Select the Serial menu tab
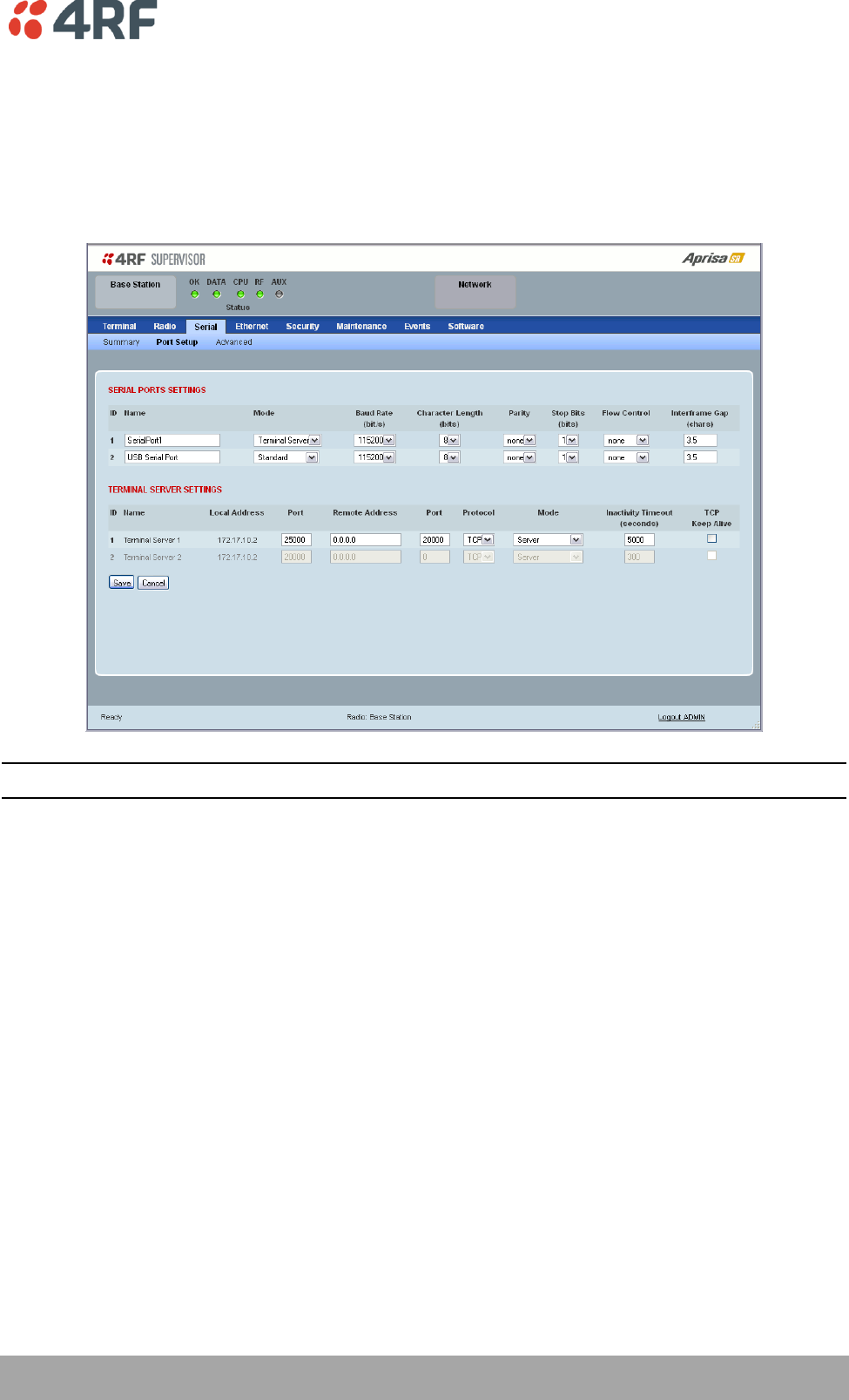The width and height of the screenshot is (849, 1400). (x=206, y=327)
